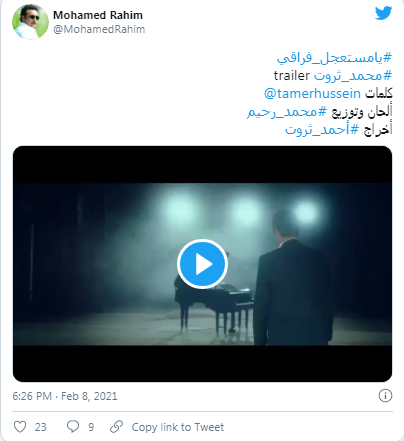Open tweet info circle icon

click(x=385, y=396)
